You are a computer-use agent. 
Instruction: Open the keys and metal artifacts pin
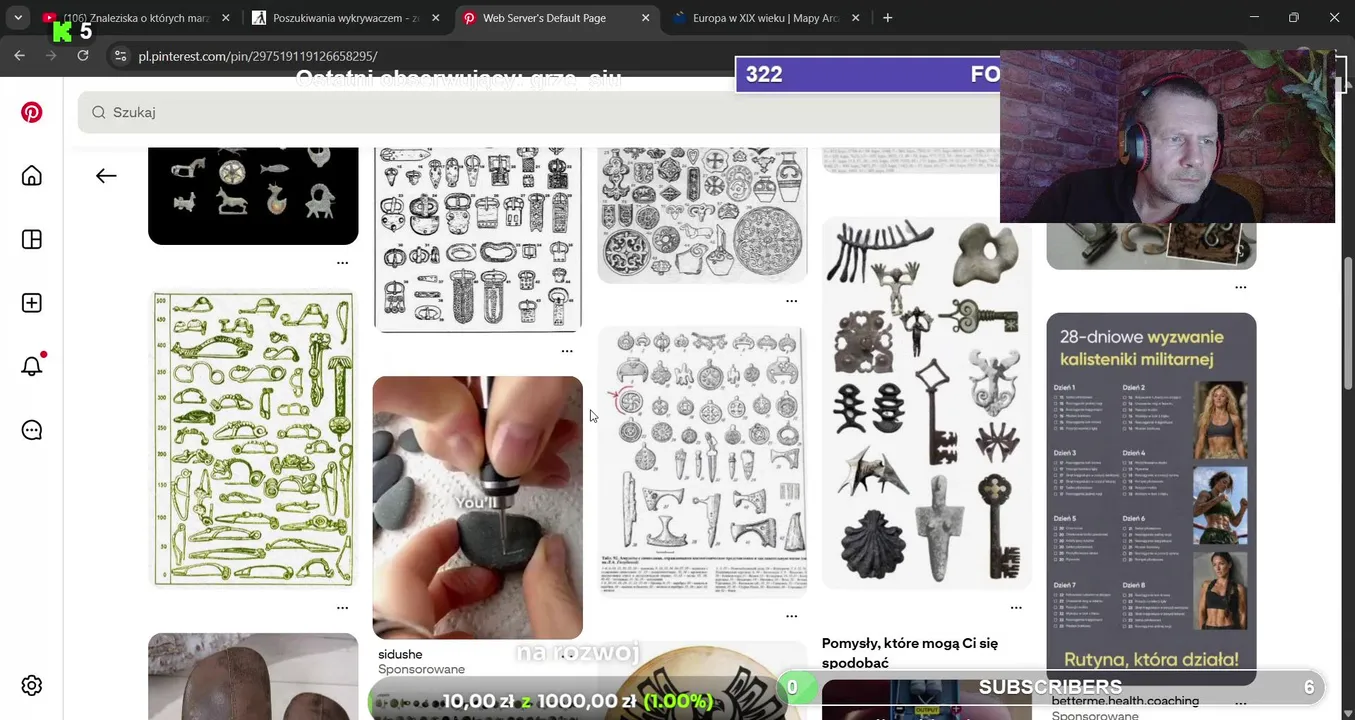(x=927, y=403)
